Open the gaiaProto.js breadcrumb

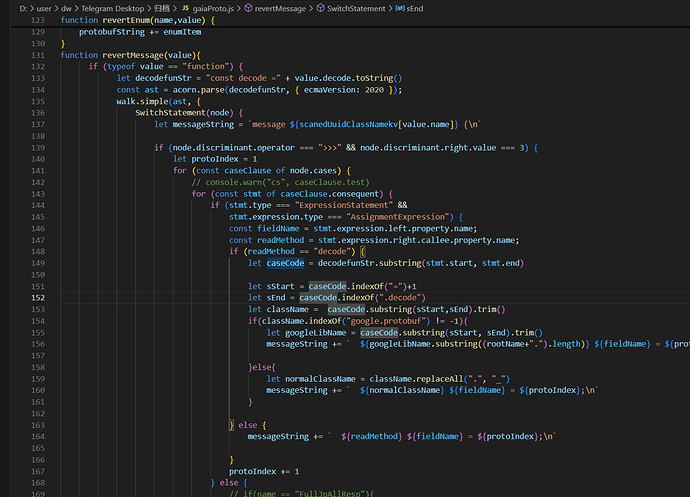pos(213,8)
